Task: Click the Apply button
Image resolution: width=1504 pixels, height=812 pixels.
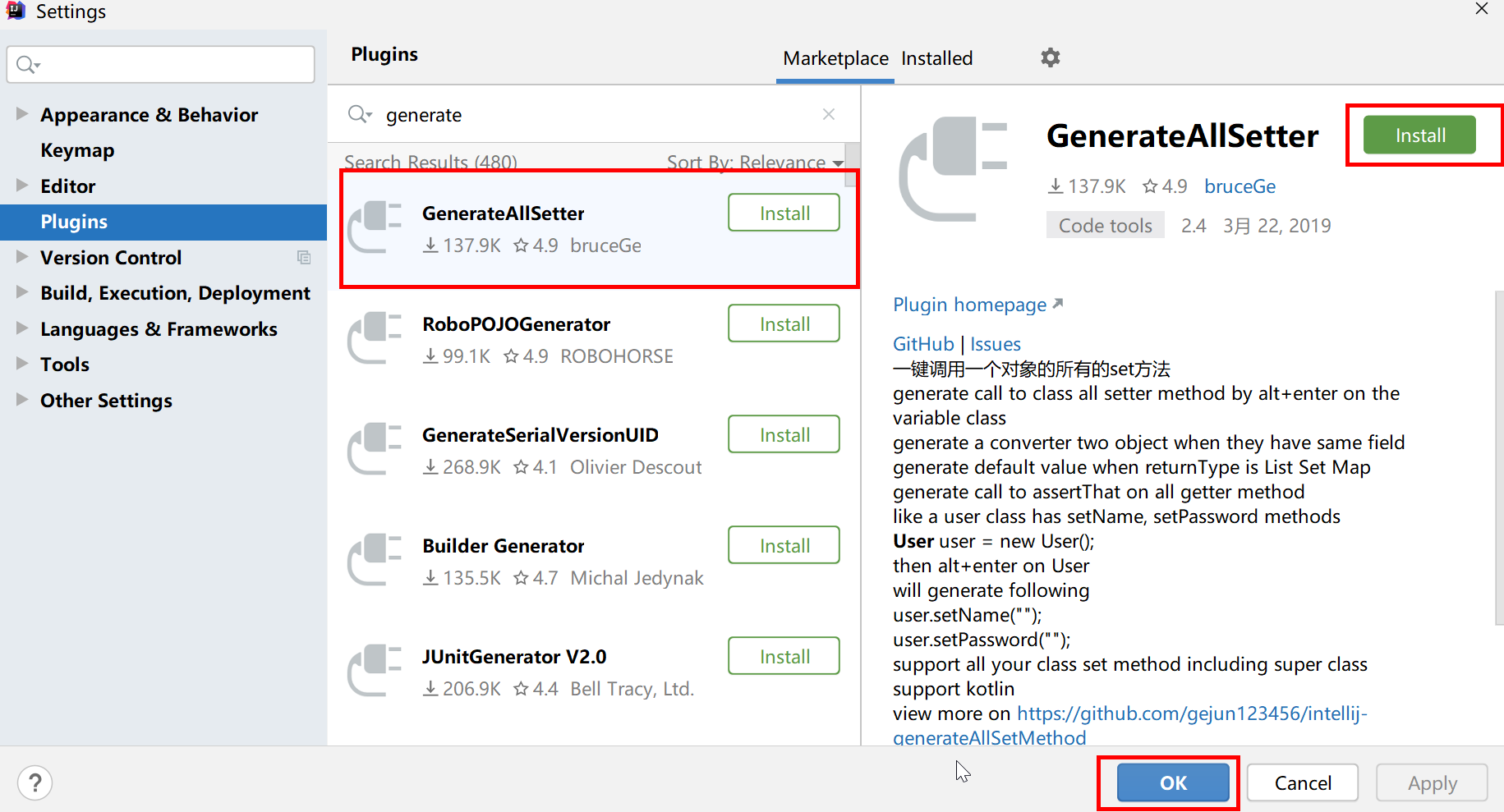Action: tap(1432, 782)
